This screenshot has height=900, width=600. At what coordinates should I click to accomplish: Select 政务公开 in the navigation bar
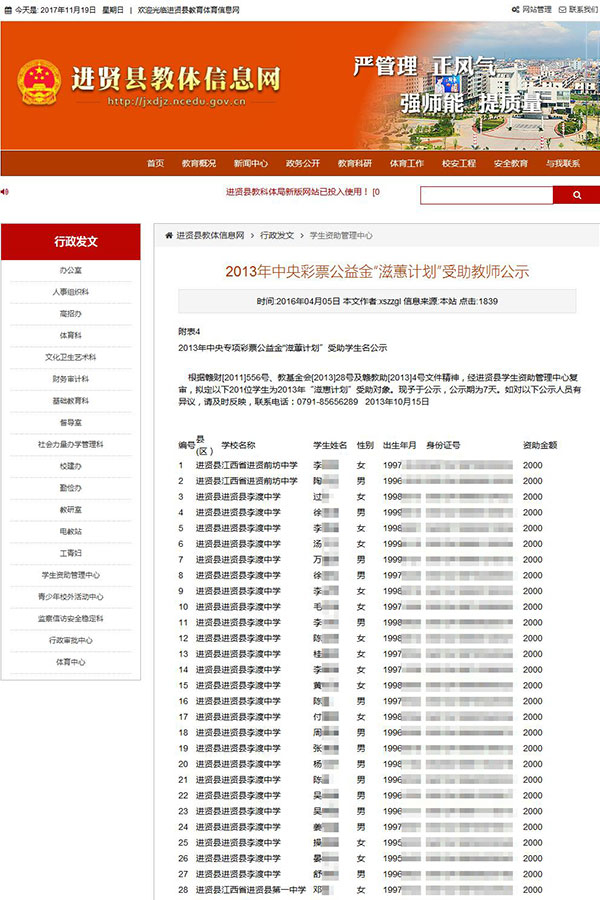click(x=303, y=163)
